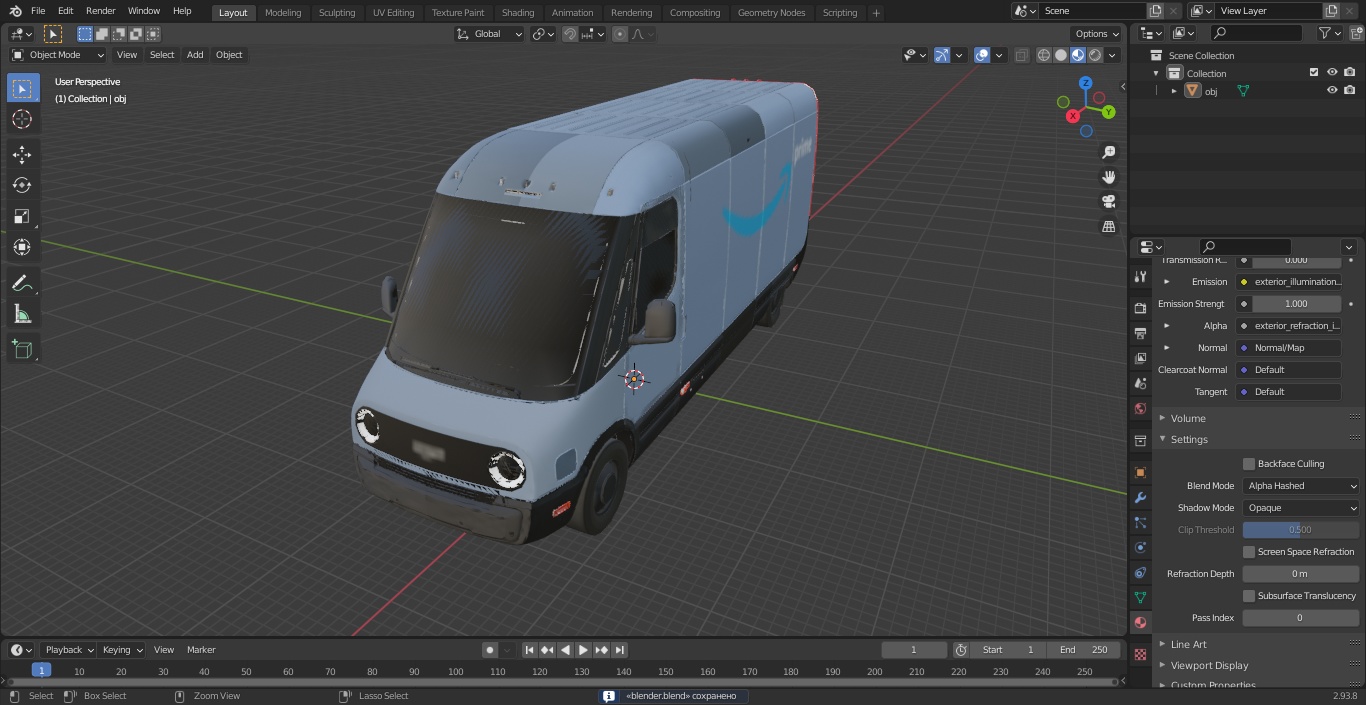Screen dimensions: 1366x705
Task: Open the Texture properties tab
Action: click(x=1140, y=654)
